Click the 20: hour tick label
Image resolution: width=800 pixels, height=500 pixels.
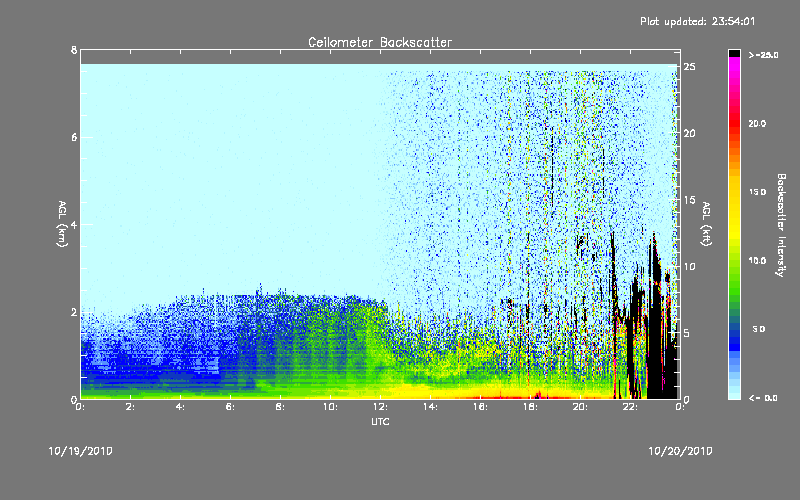(580, 407)
